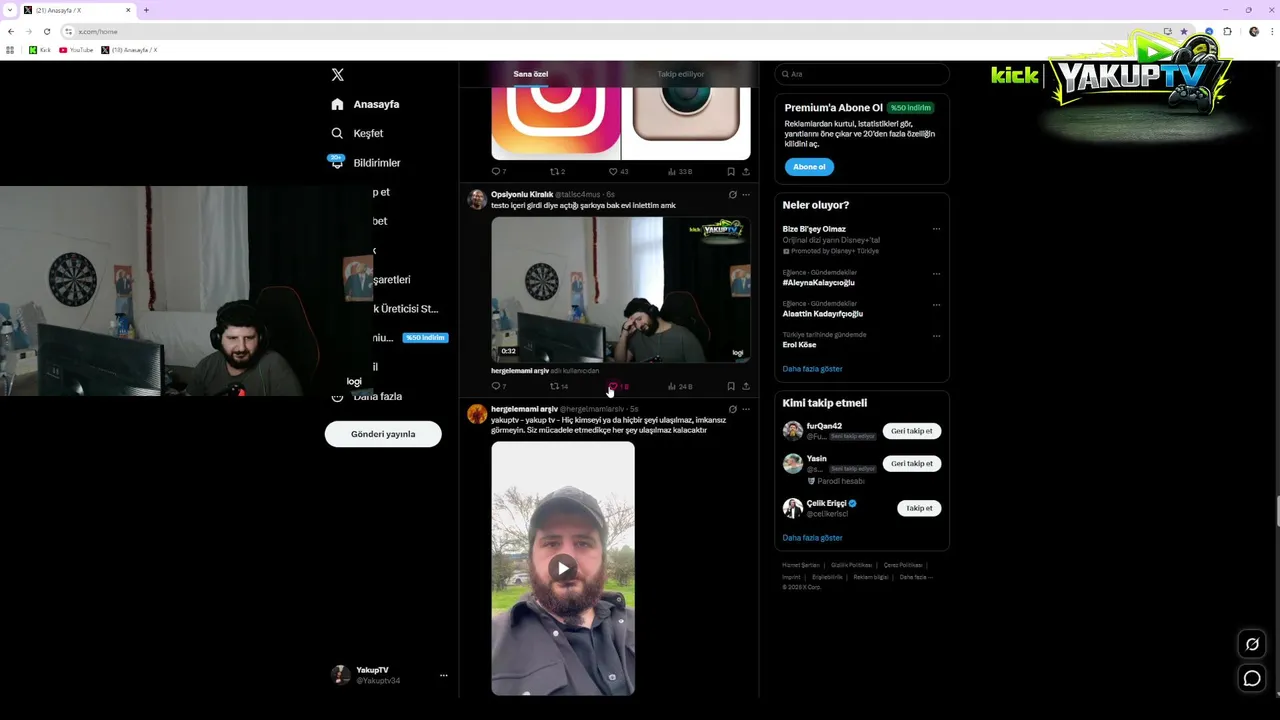Screen dimensions: 1280x720
Task: Open the 0:32 video in Opsiyonlu Kiralık post
Action: (x=621, y=290)
